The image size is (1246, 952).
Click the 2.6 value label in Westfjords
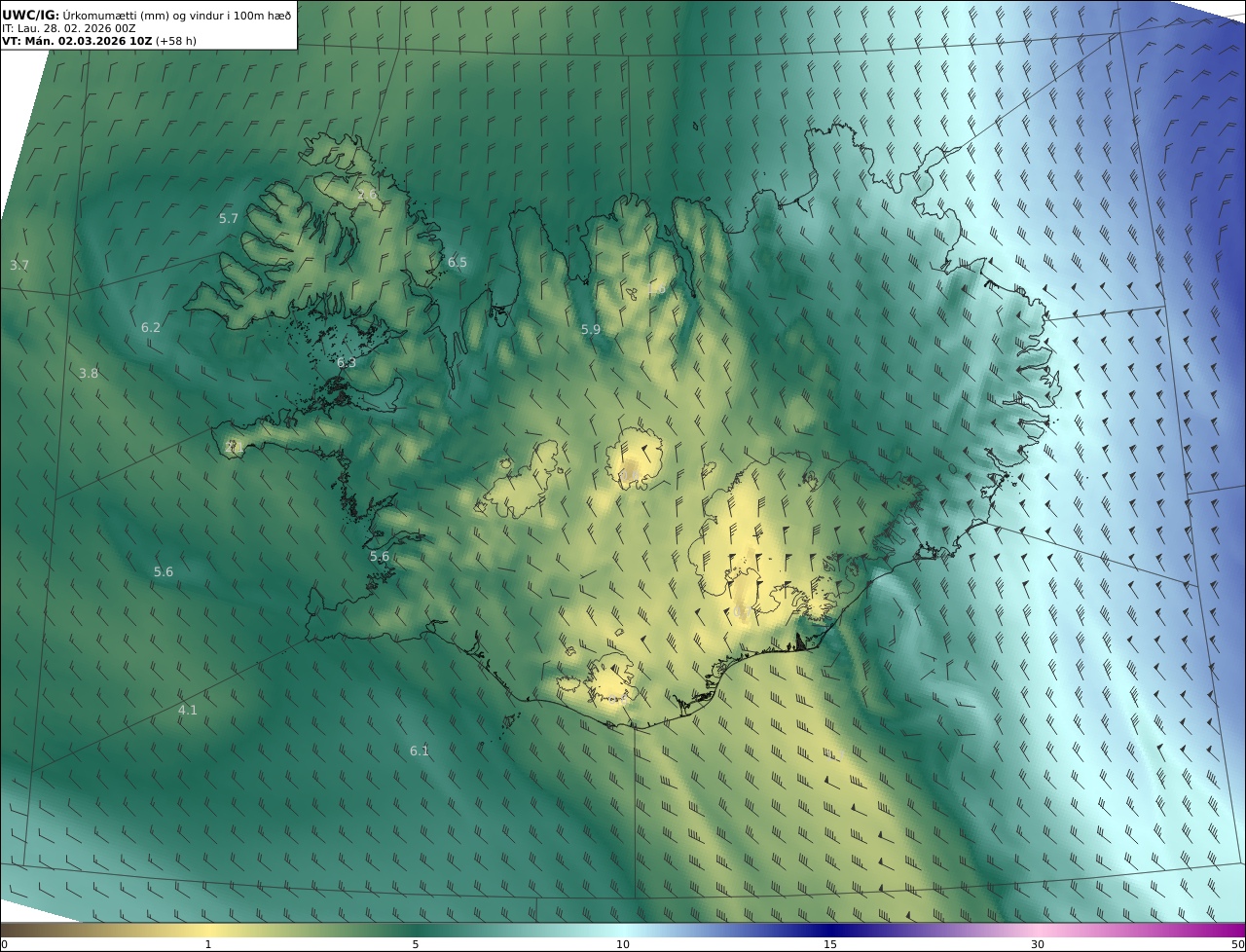[367, 195]
